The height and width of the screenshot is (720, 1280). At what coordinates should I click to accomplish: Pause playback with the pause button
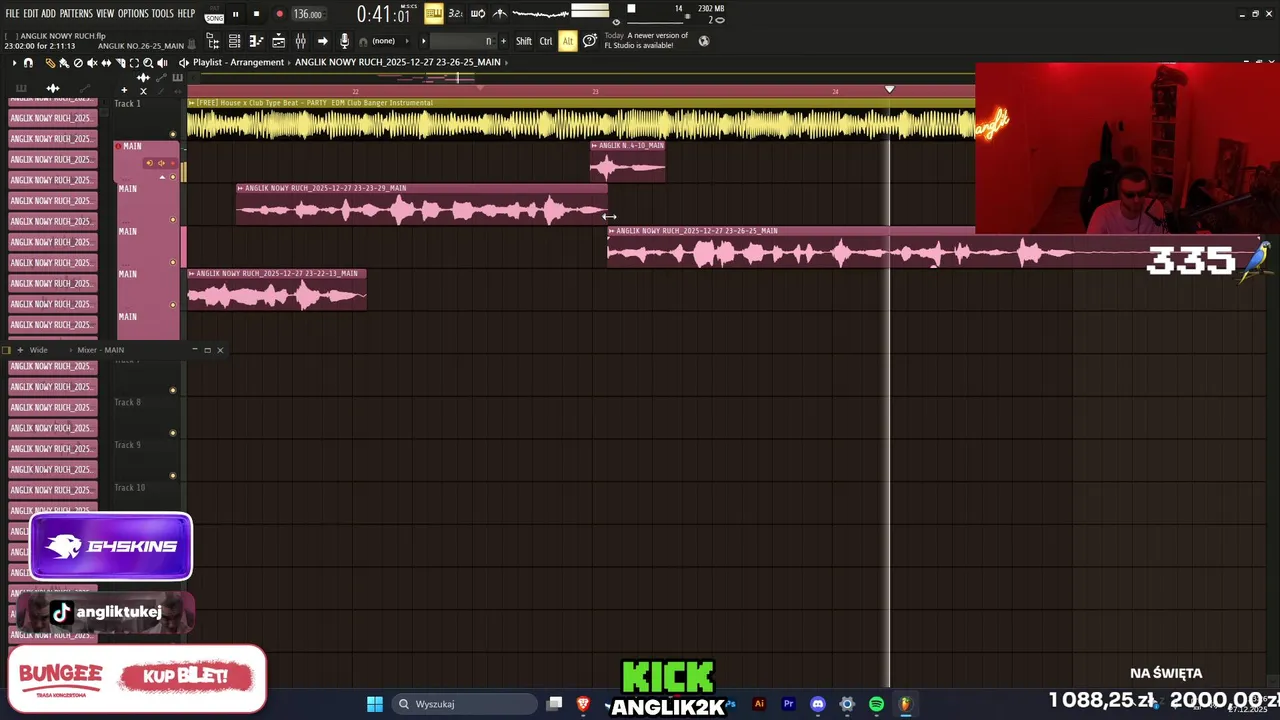236,14
